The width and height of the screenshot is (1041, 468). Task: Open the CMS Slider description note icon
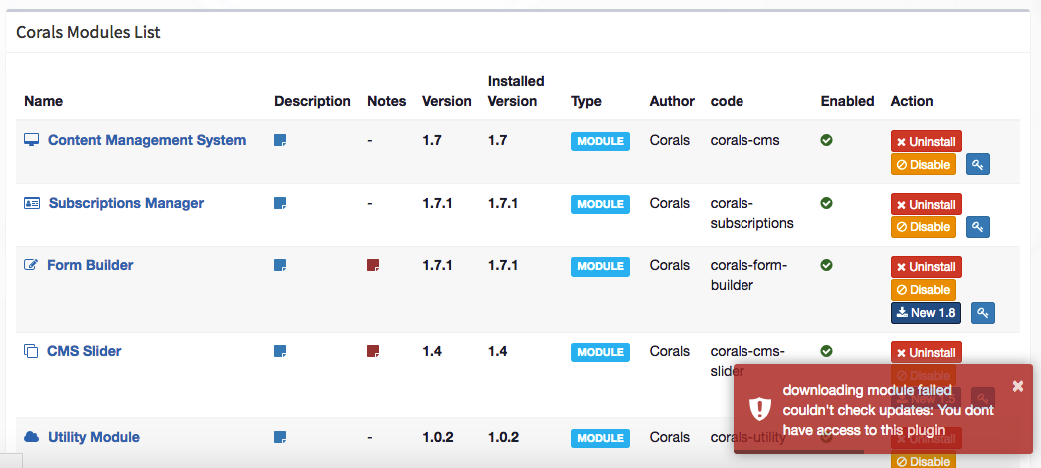pyautogui.click(x=280, y=351)
